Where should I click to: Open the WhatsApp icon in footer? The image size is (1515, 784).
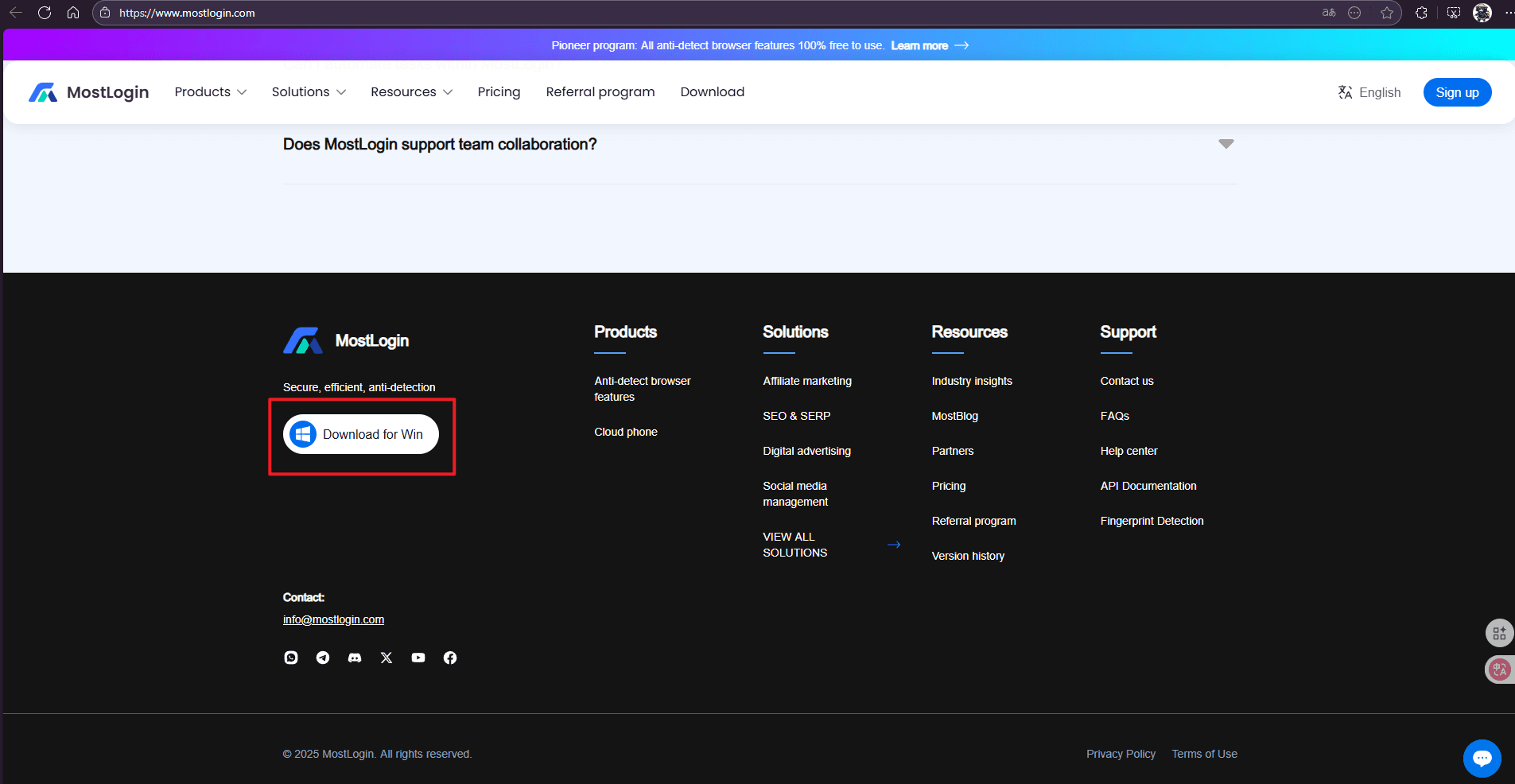click(x=290, y=658)
